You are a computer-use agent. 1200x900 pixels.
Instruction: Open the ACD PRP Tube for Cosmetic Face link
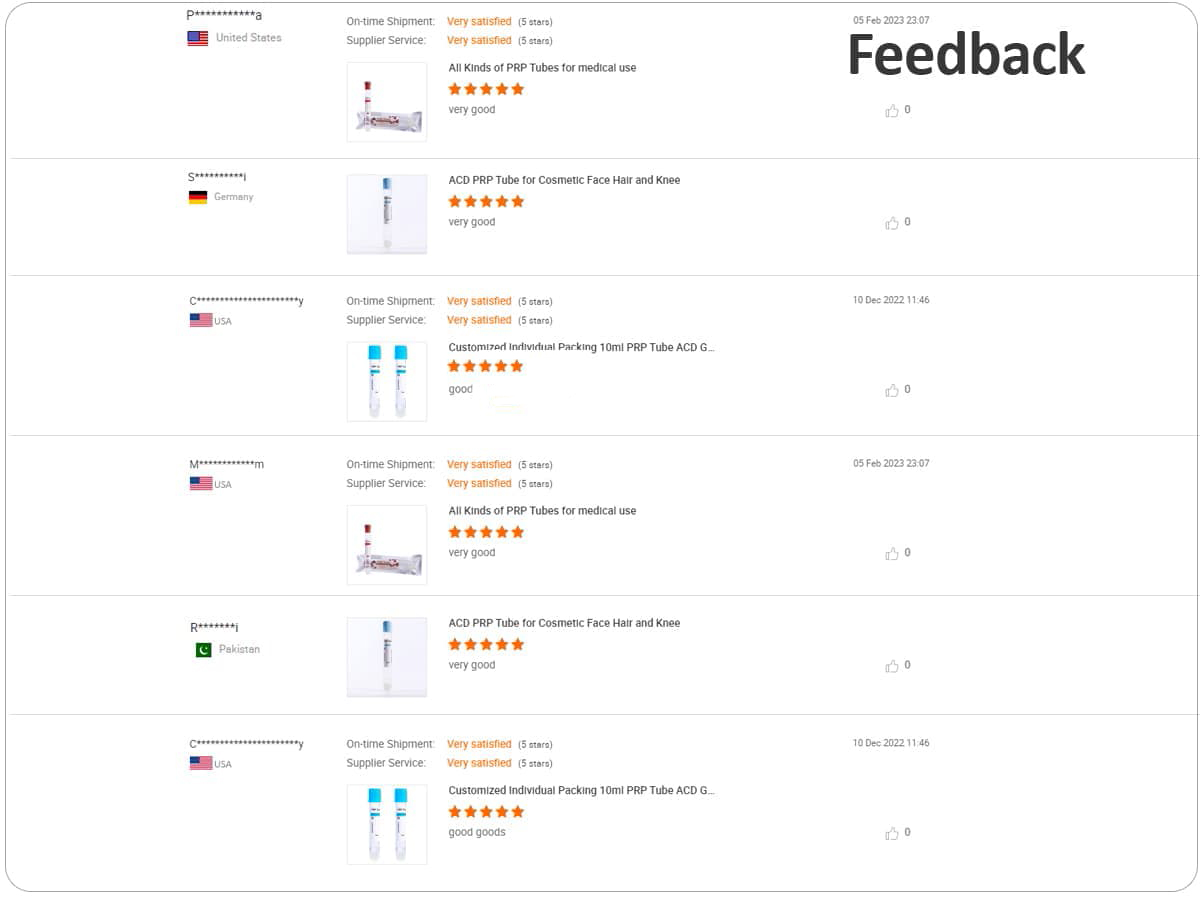[x=565, y=179]
